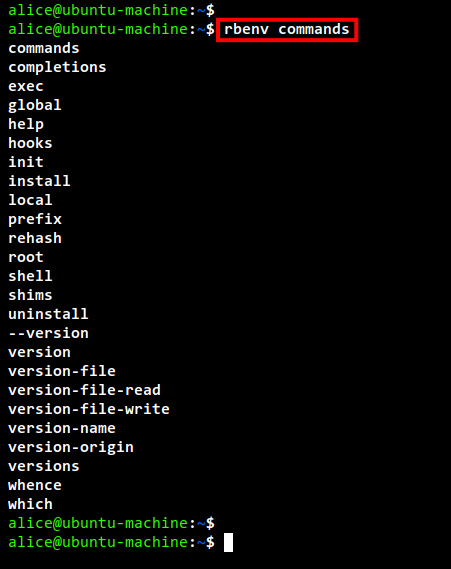Click the word 'exec' in output

point(26,86)
